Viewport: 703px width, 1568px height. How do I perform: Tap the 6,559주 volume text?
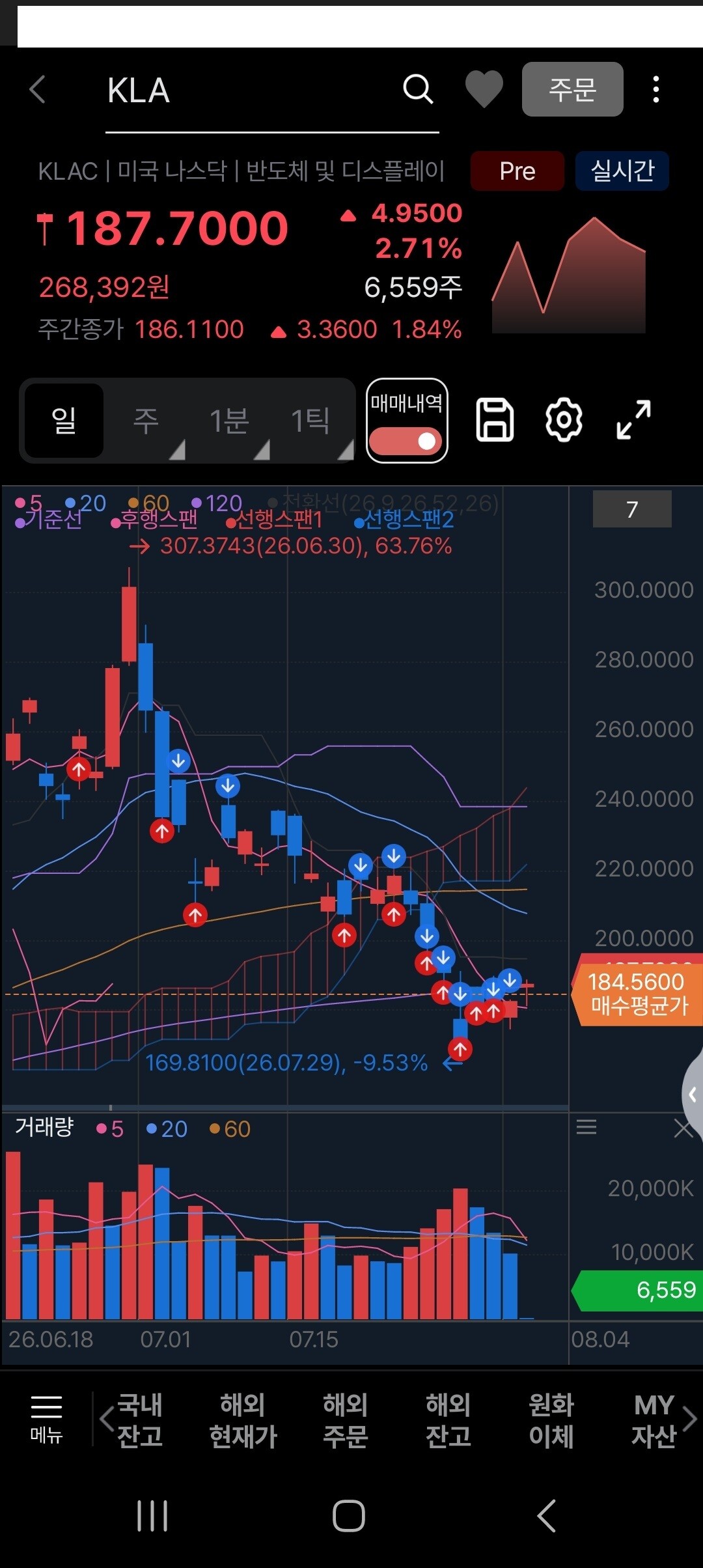(x=413, y=287)
